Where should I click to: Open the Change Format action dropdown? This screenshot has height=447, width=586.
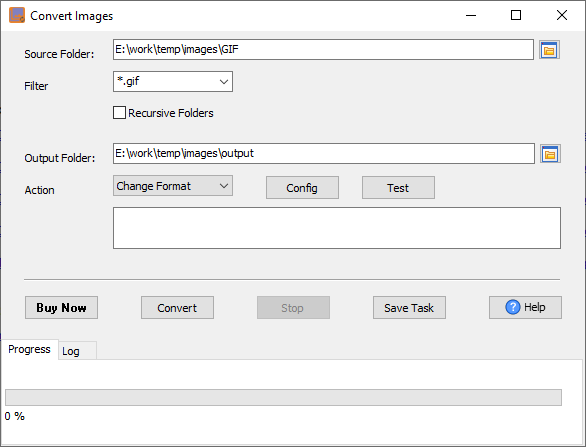tap(173, 186)
